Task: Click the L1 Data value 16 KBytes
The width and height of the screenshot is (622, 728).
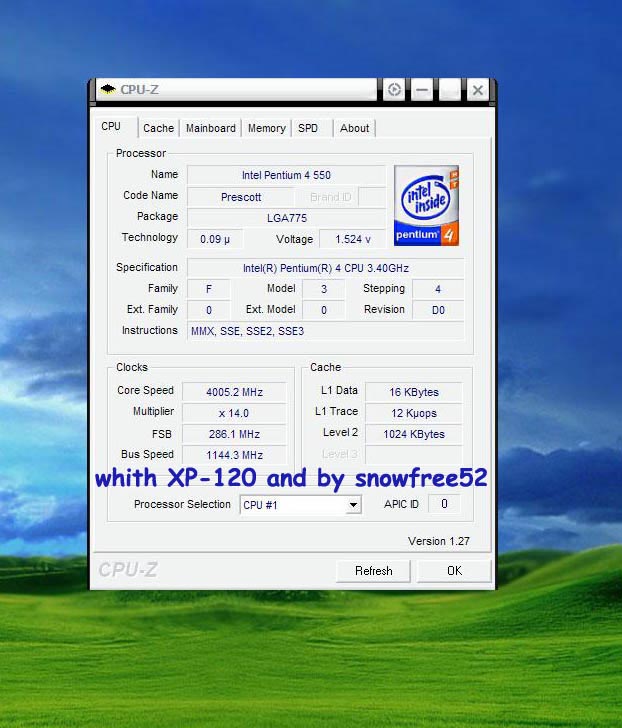Action: point(414,392)
